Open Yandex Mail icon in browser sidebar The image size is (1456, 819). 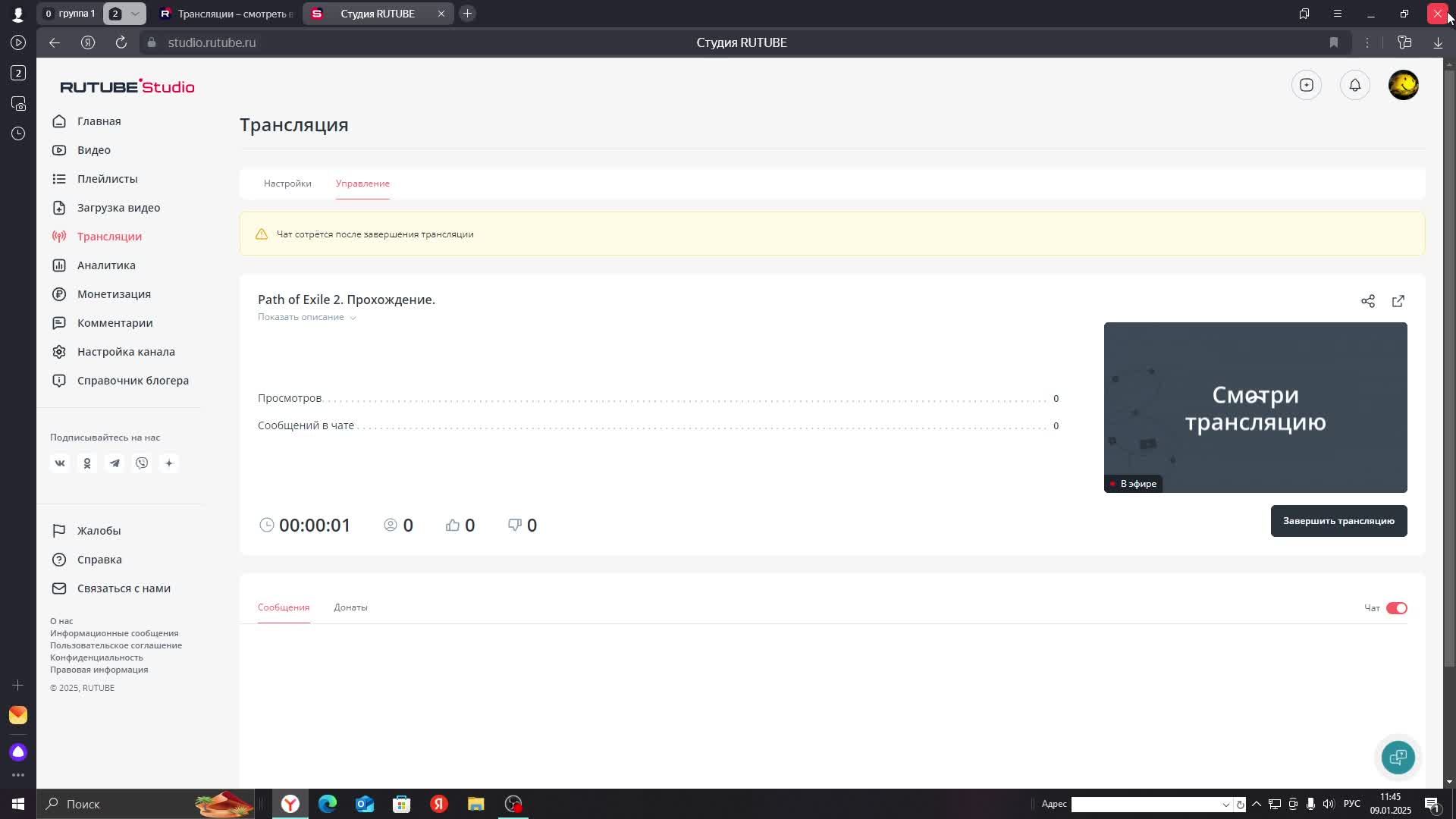pos(18,715)
